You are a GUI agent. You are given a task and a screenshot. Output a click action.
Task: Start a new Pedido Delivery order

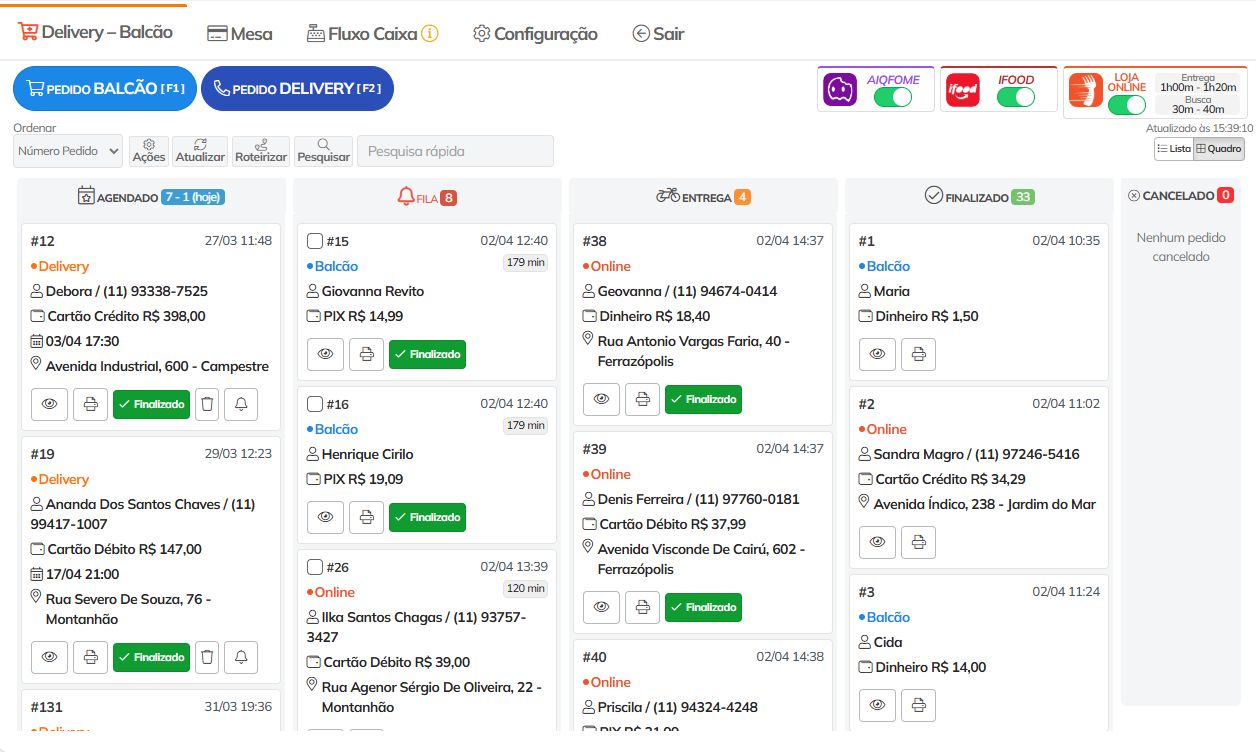point(297,88)
